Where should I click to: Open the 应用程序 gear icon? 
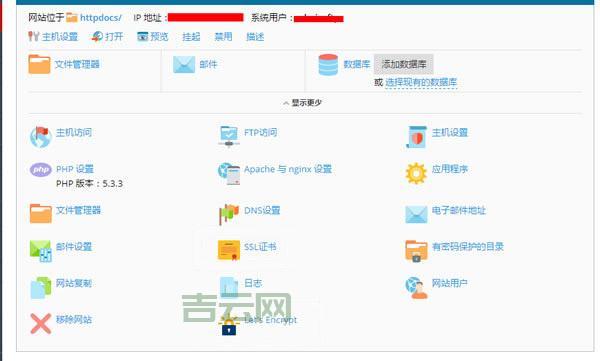pos(416,173)
